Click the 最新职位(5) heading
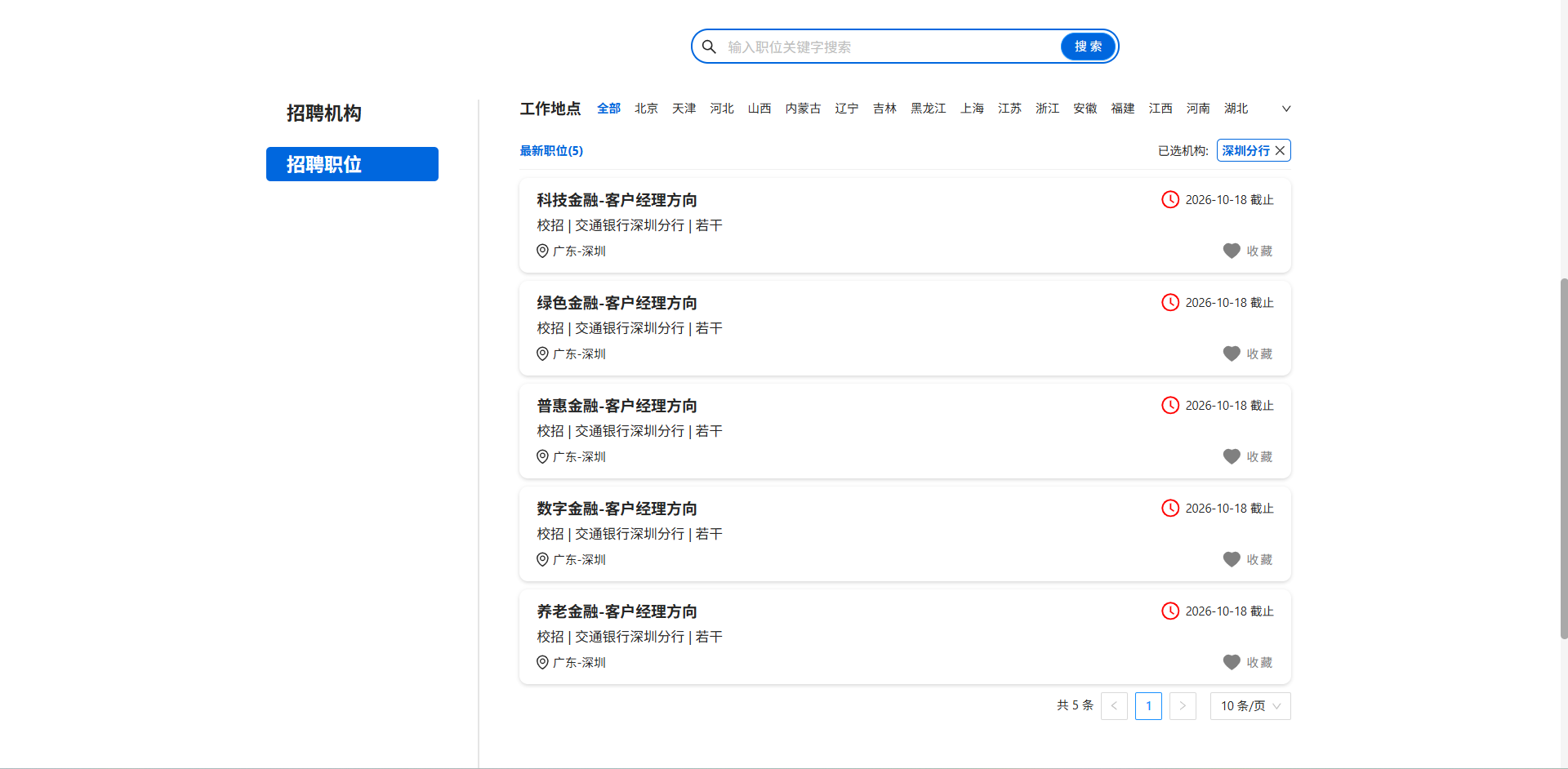1568x769 pixels. (551, 151)
